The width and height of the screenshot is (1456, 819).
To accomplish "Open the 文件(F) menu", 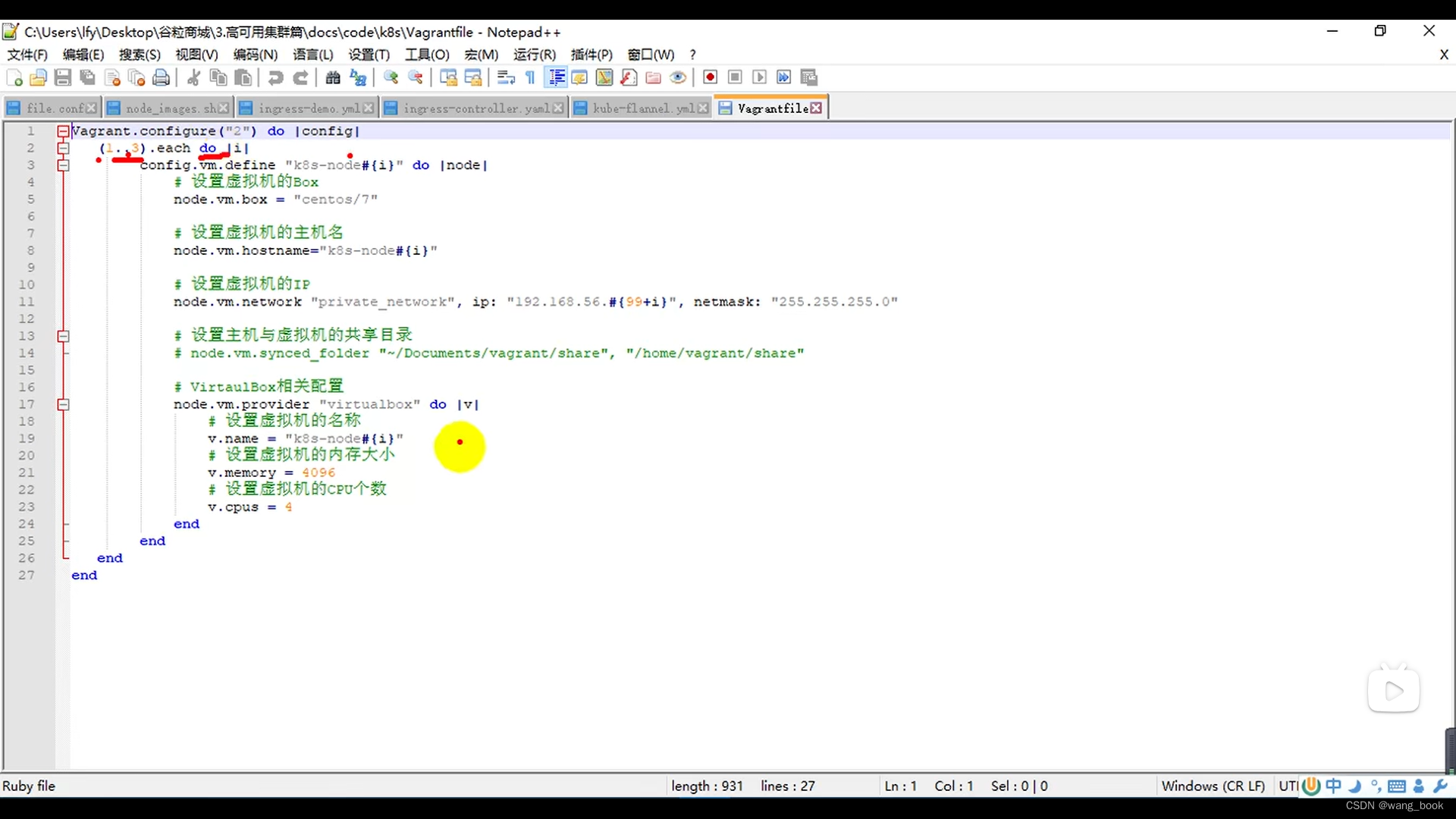I will 27,55.
